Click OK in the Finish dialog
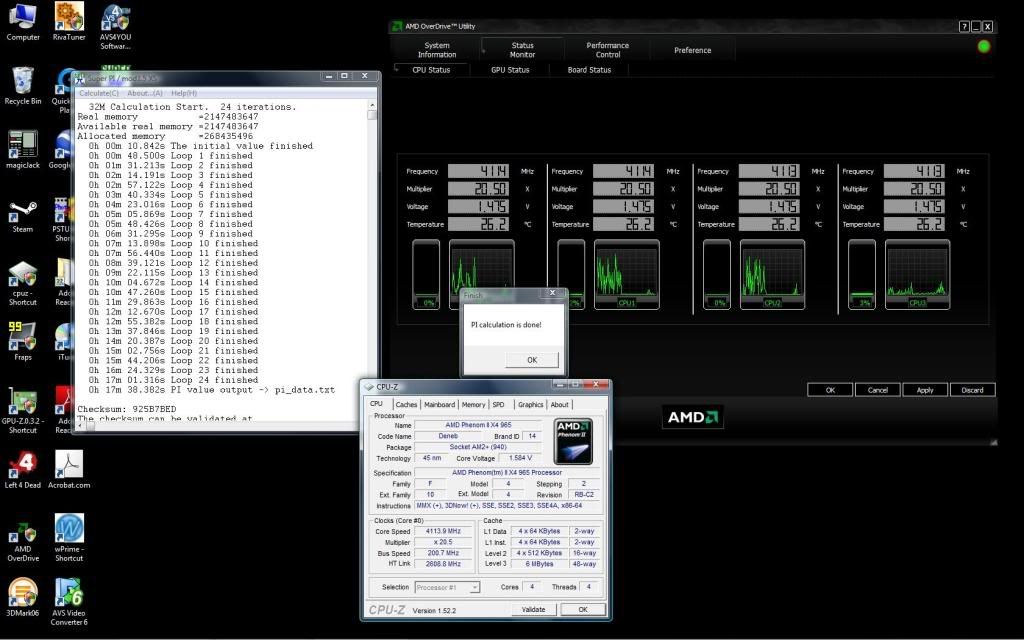 click(x=531, y=360)
